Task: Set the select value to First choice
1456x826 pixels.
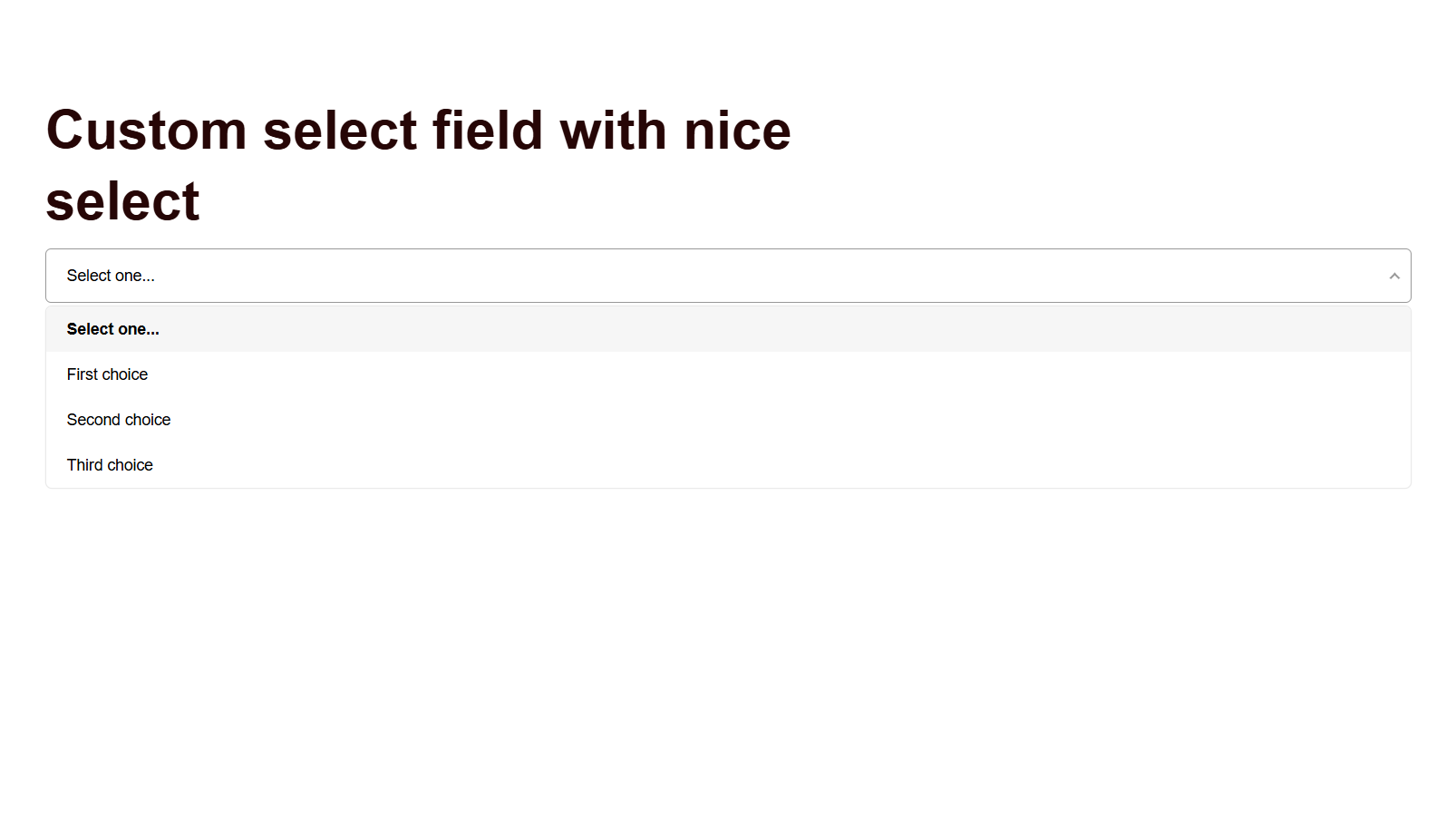Action: [107, 374]
